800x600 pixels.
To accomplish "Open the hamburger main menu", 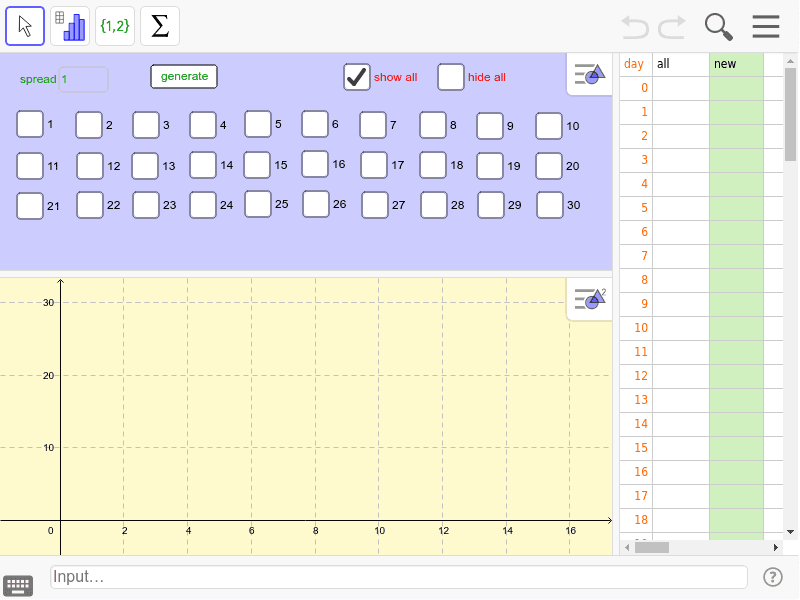I will pos(766,27).
